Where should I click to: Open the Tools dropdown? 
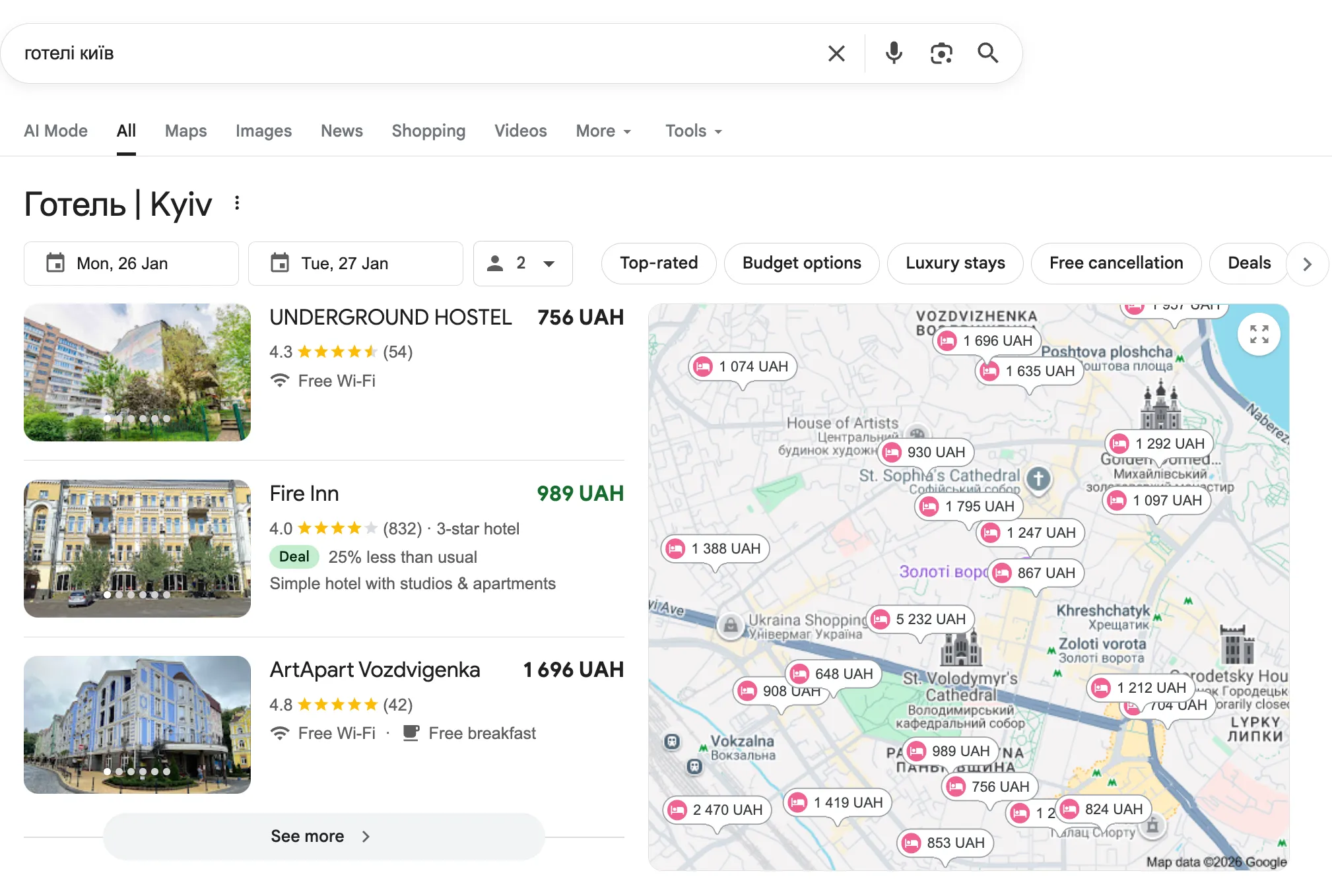click(x=693, y=131)
